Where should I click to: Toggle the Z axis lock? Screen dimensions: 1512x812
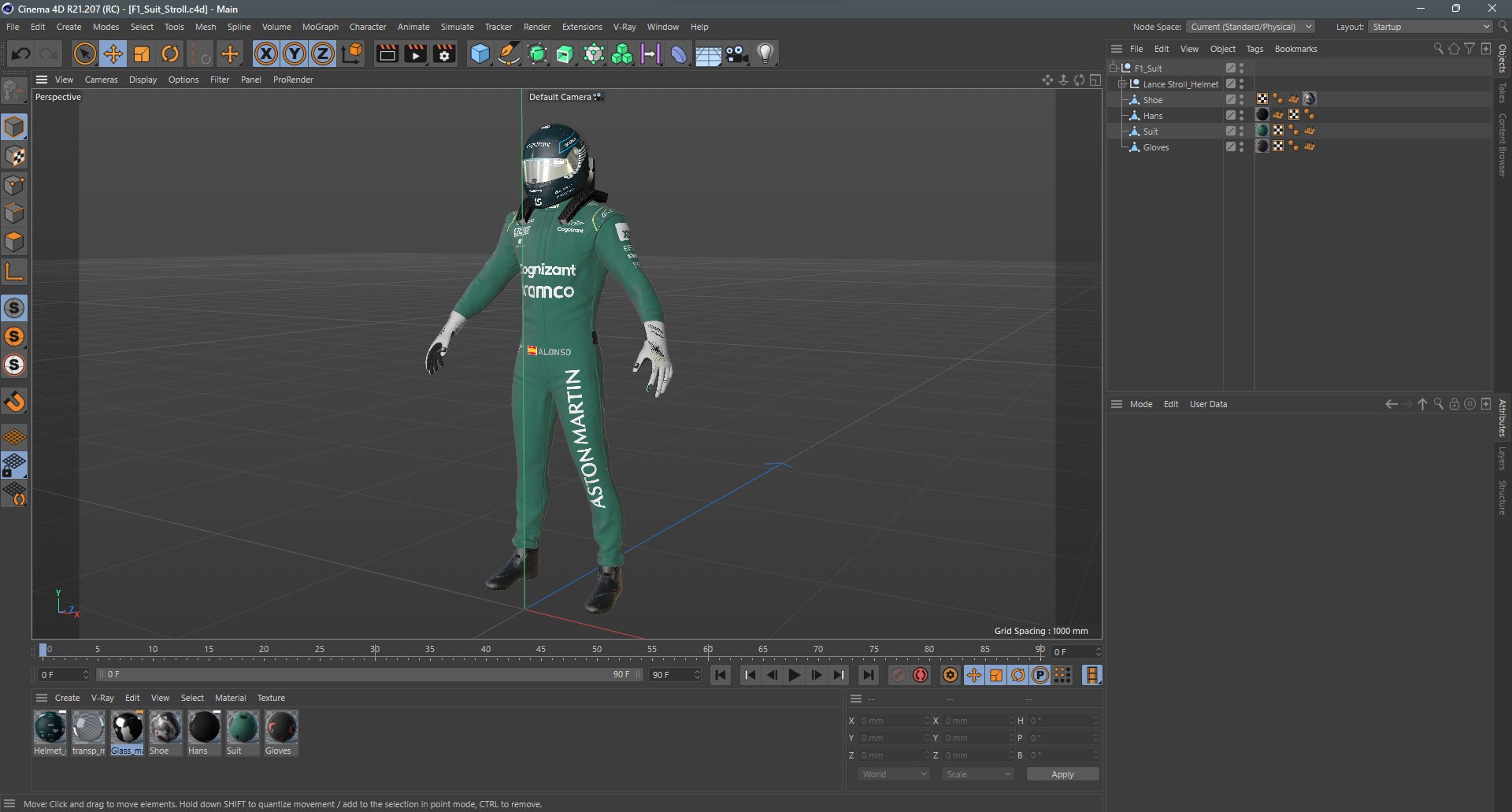[x=323, y=54]
